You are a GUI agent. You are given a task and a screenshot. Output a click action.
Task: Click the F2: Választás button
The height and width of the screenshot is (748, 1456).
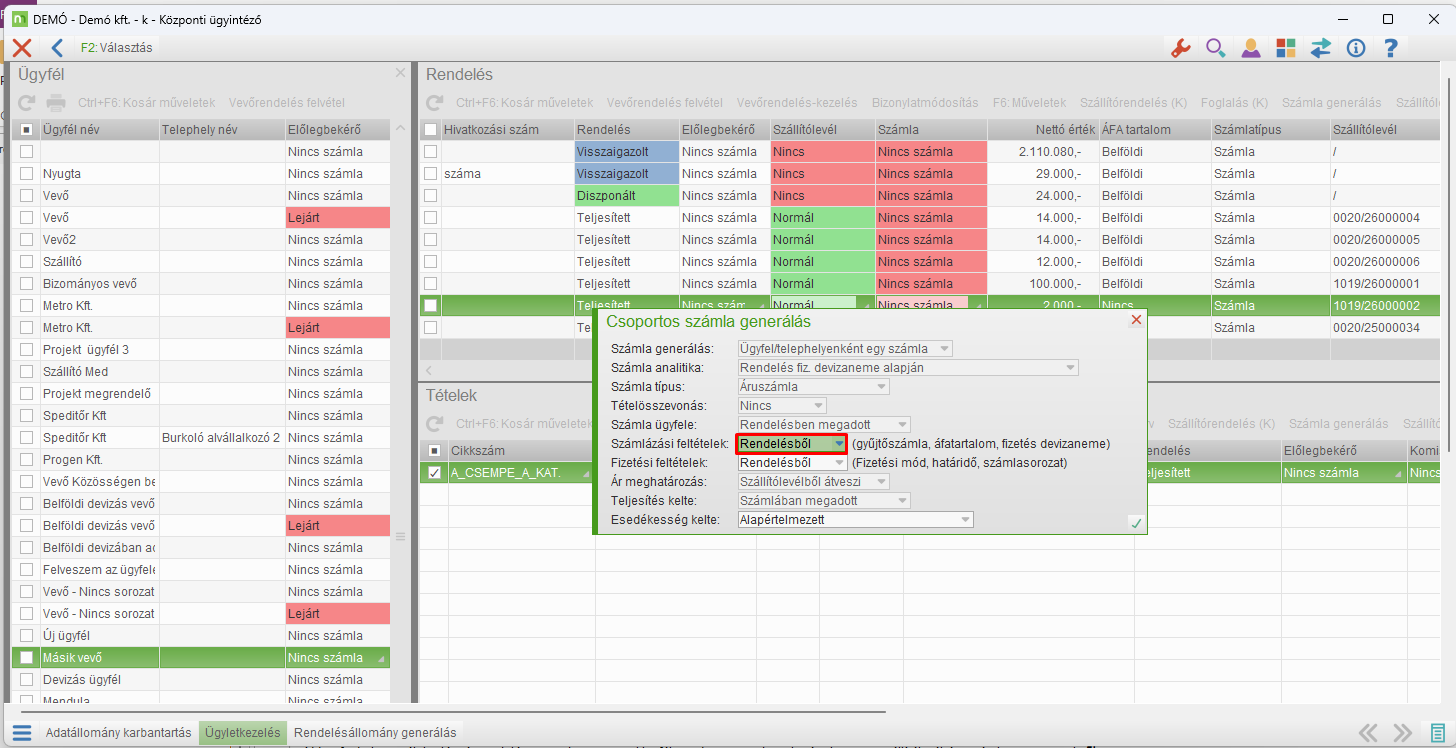click(116, 48)
